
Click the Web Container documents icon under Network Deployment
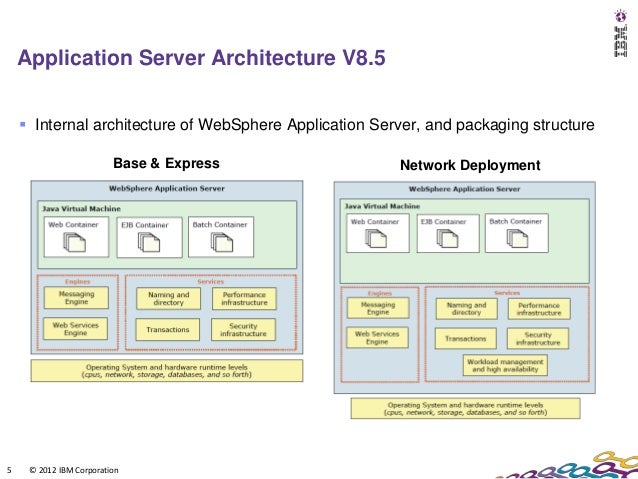click(x=376, y=238)
